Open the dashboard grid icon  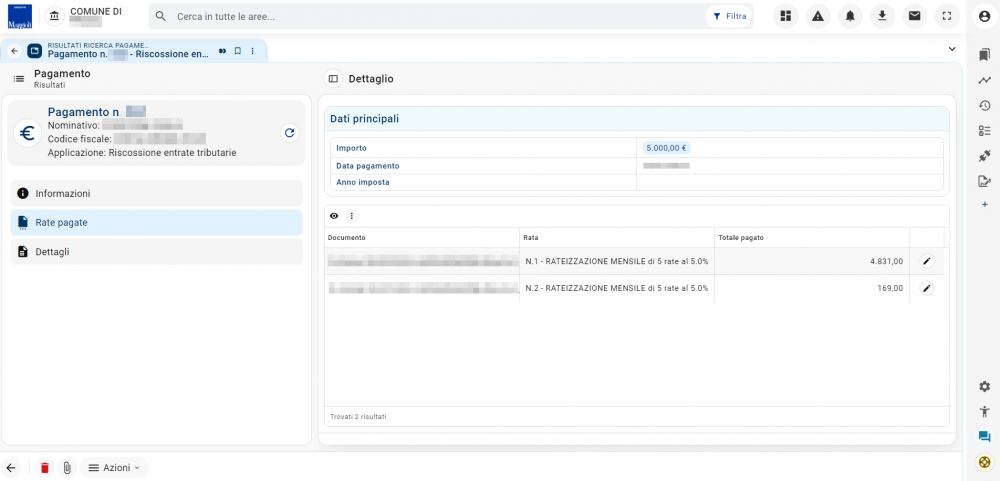[786, 17]
